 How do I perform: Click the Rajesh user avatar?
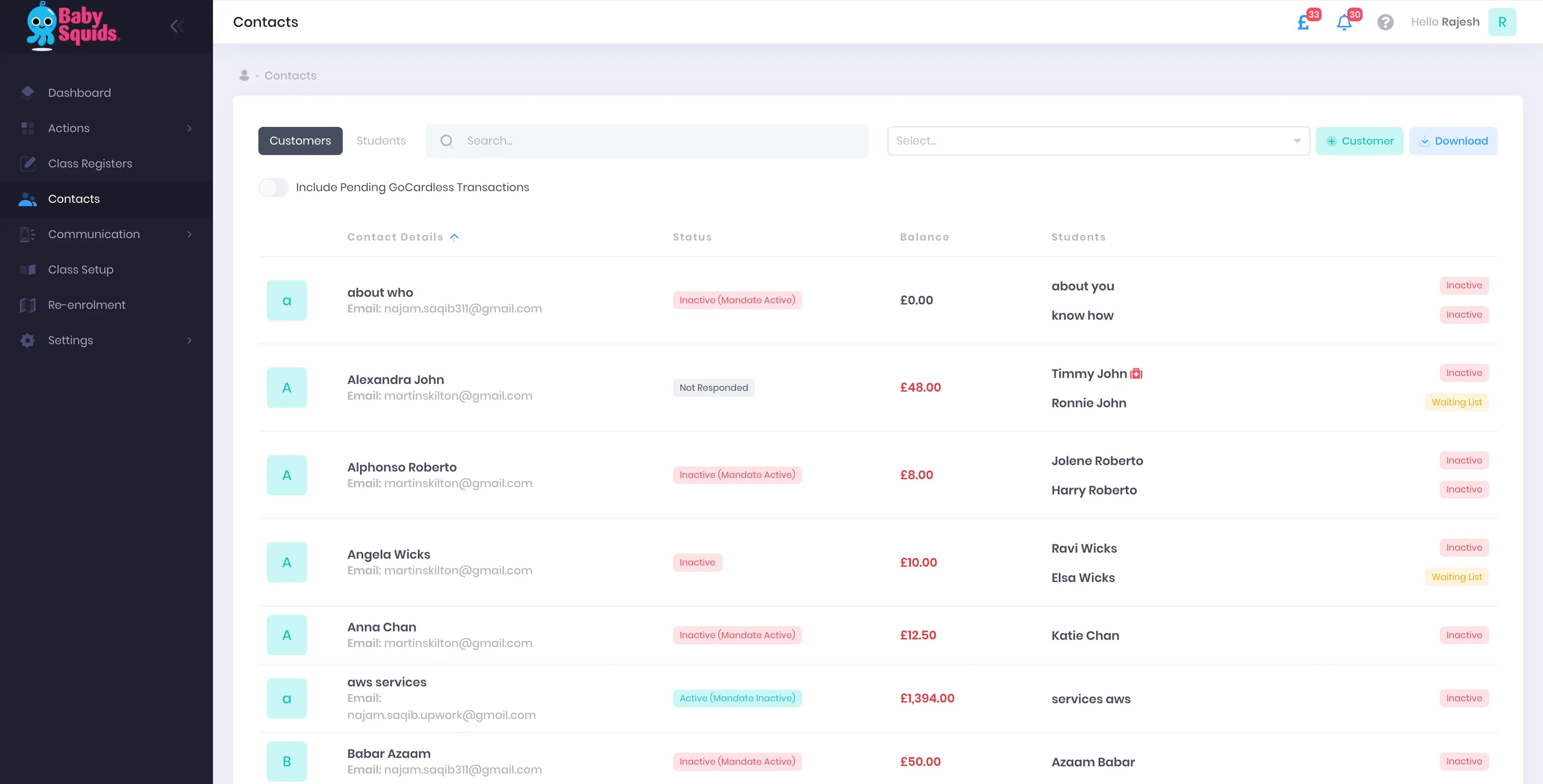click(1502, 22)
